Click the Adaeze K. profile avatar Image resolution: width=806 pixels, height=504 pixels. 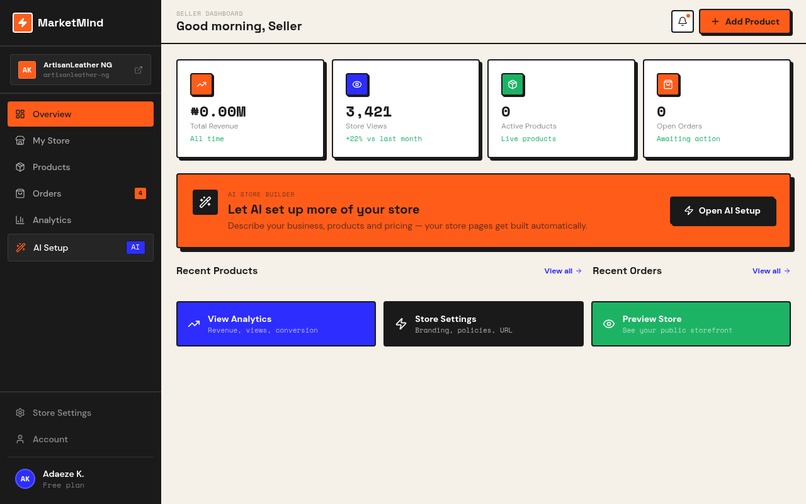click(25, 479)
